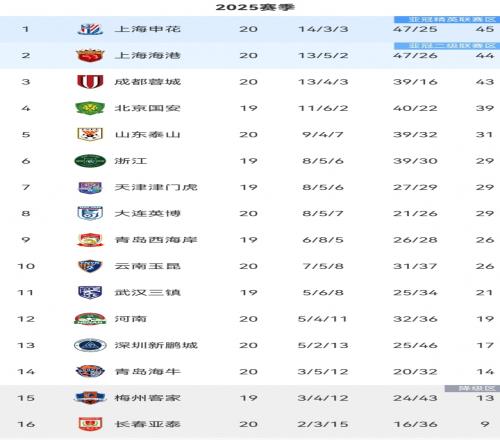Click the Yunnan Yukun (云南玉昆) shield icon
Viewport: 500px width, 440px height.
pyautogui.click(x=90, y=266)
